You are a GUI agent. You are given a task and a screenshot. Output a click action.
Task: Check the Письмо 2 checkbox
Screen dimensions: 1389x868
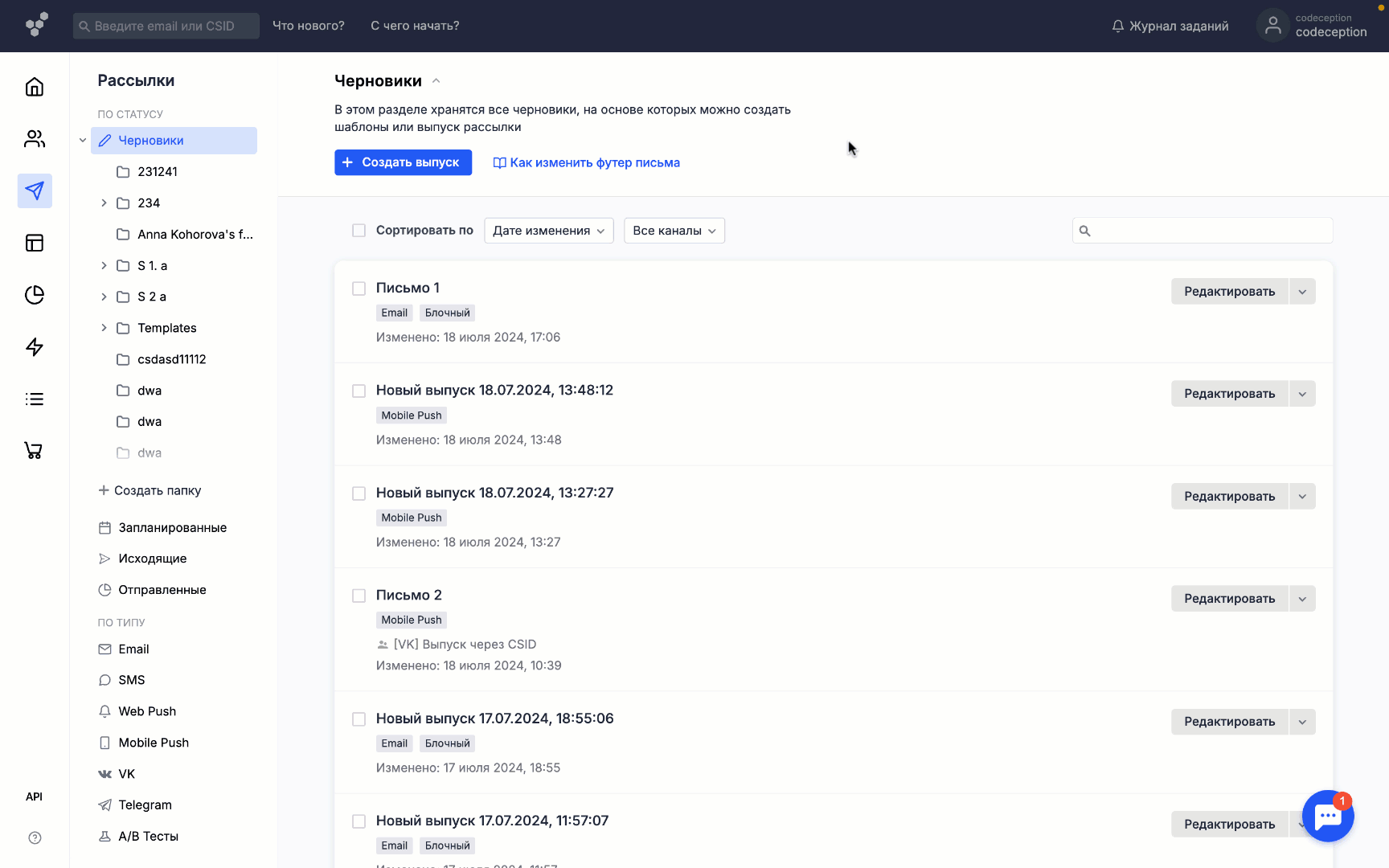pyautogui.click(x=359, y=596)
